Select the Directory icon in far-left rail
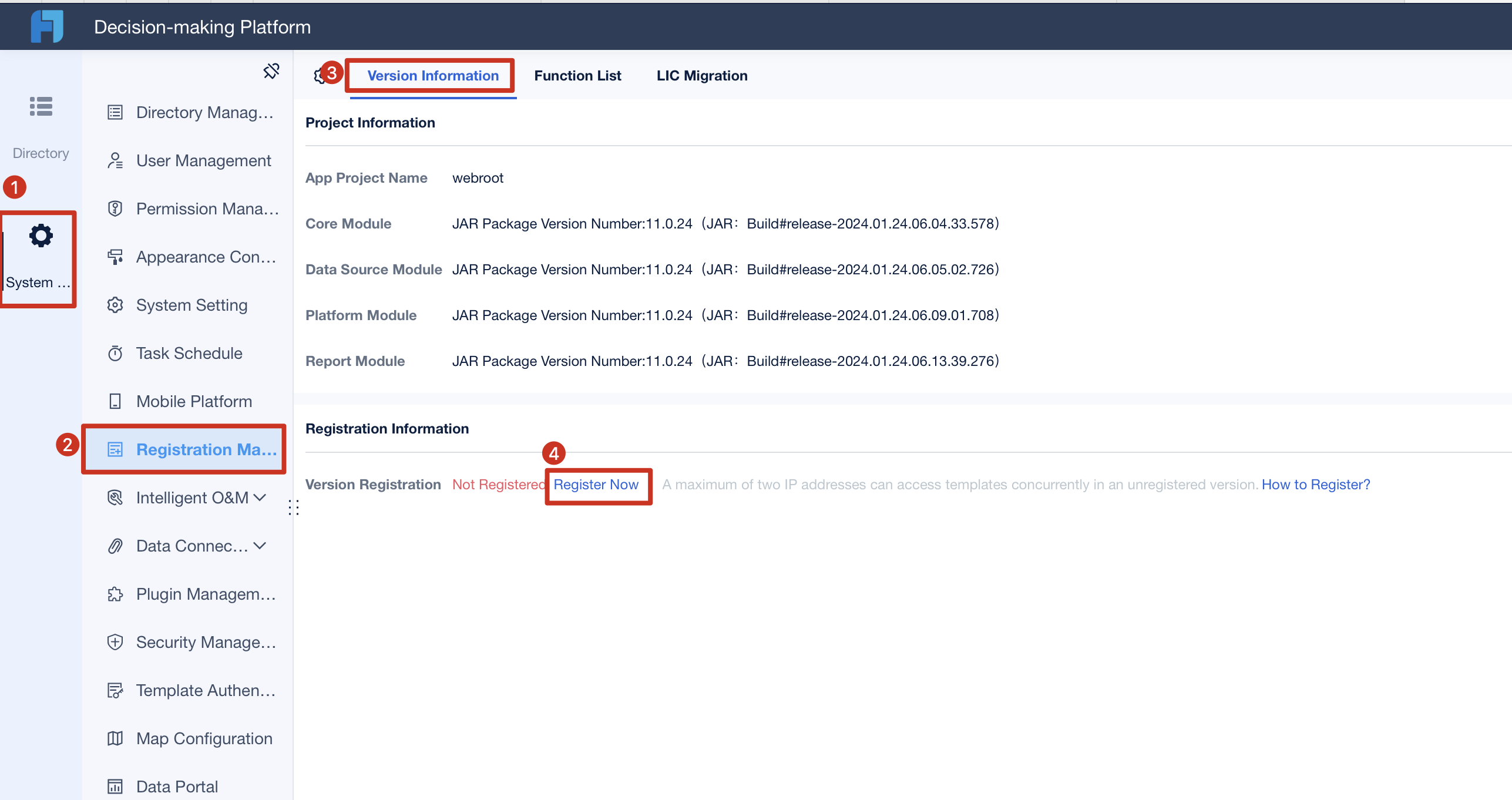1512x800 pixels. [x=40, y=106]
